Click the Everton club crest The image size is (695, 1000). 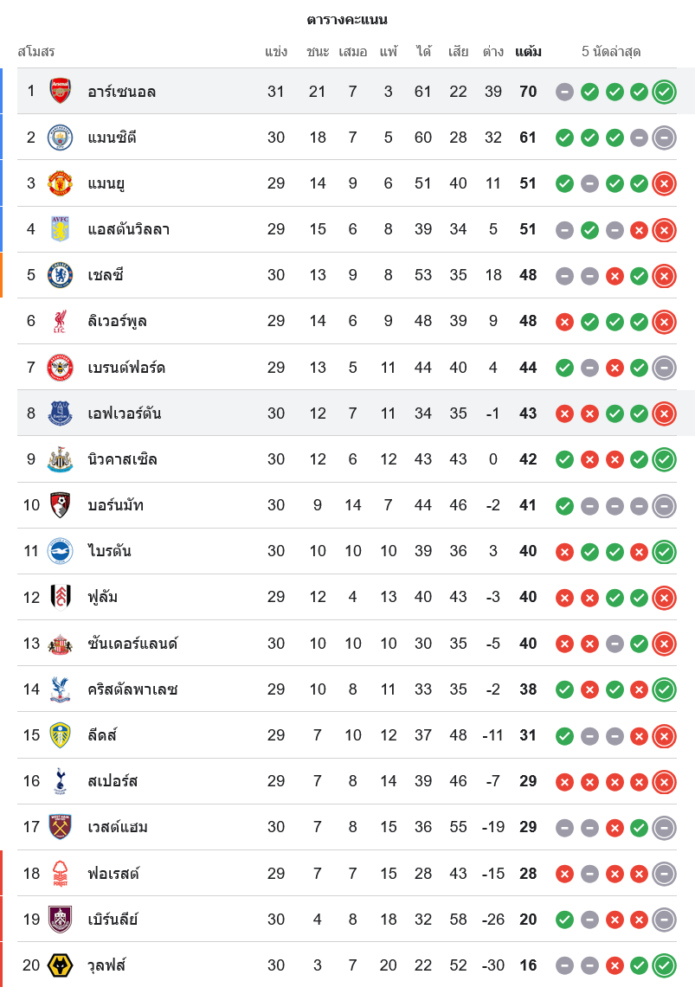[x=61, y=413]
